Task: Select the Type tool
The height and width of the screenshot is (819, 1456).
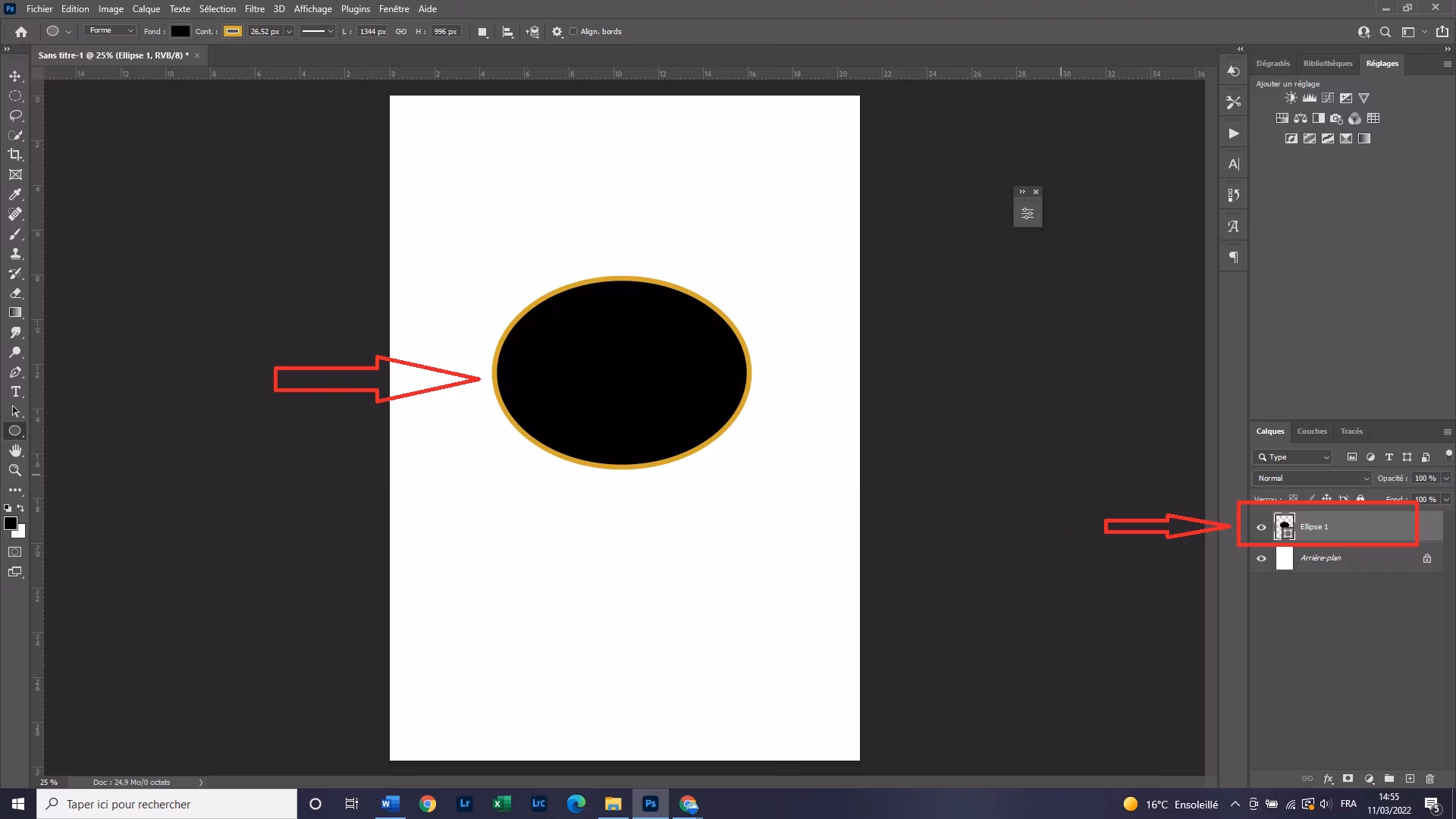Action: coord(15,392)
